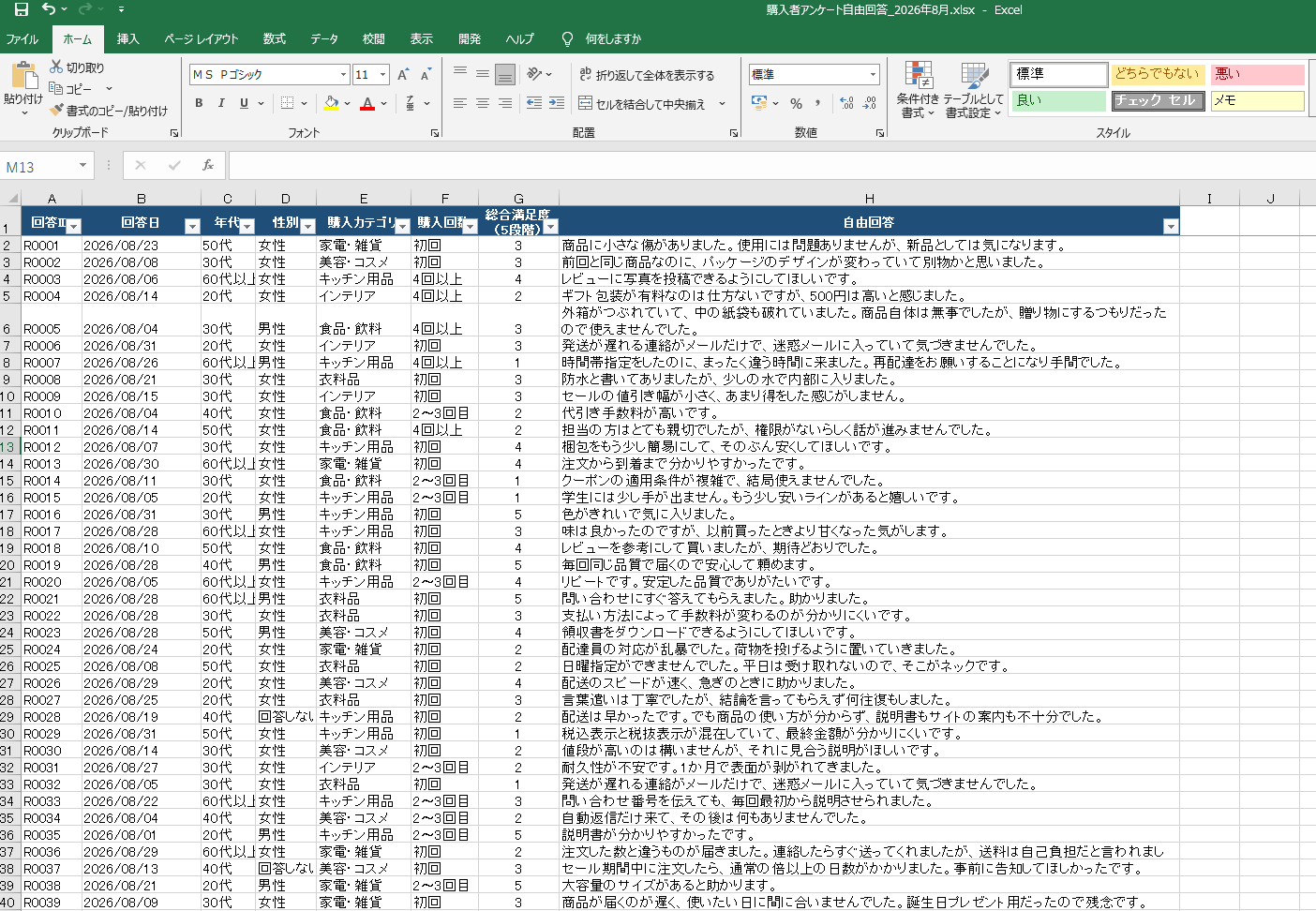This screenshot has height=911, width=1316.
Task: Apply bold formatting with the B icon
Action: 199,103
